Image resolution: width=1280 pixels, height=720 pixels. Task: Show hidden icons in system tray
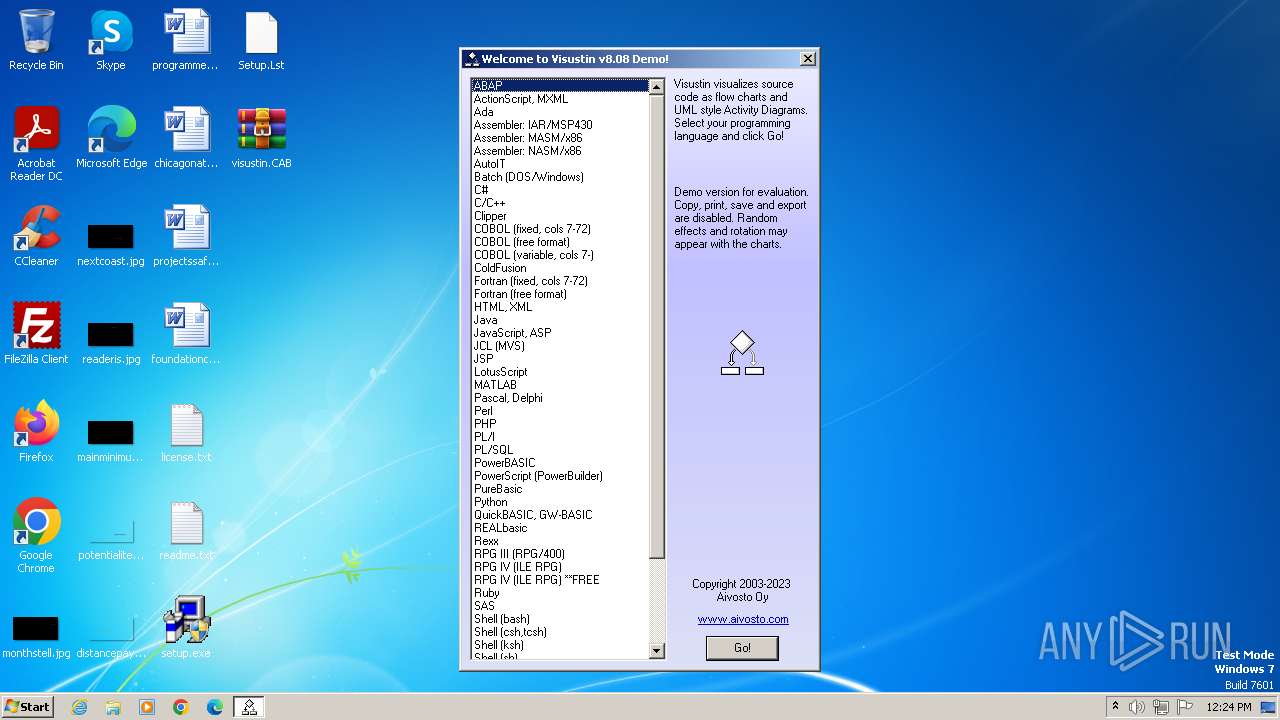[x=1115, y=707]
